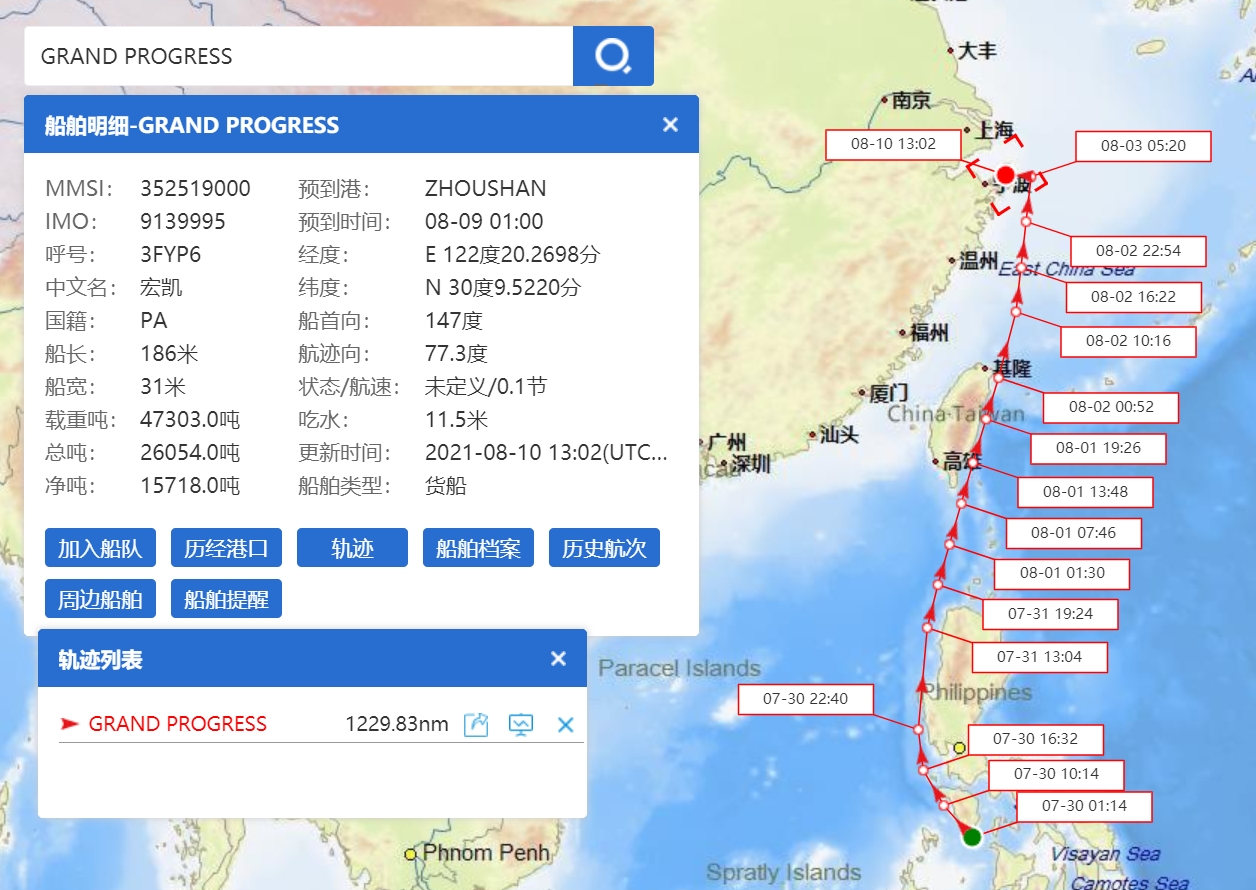Click the 加入船队 button
Screen dimensions: 1256x890
[100, 548]
